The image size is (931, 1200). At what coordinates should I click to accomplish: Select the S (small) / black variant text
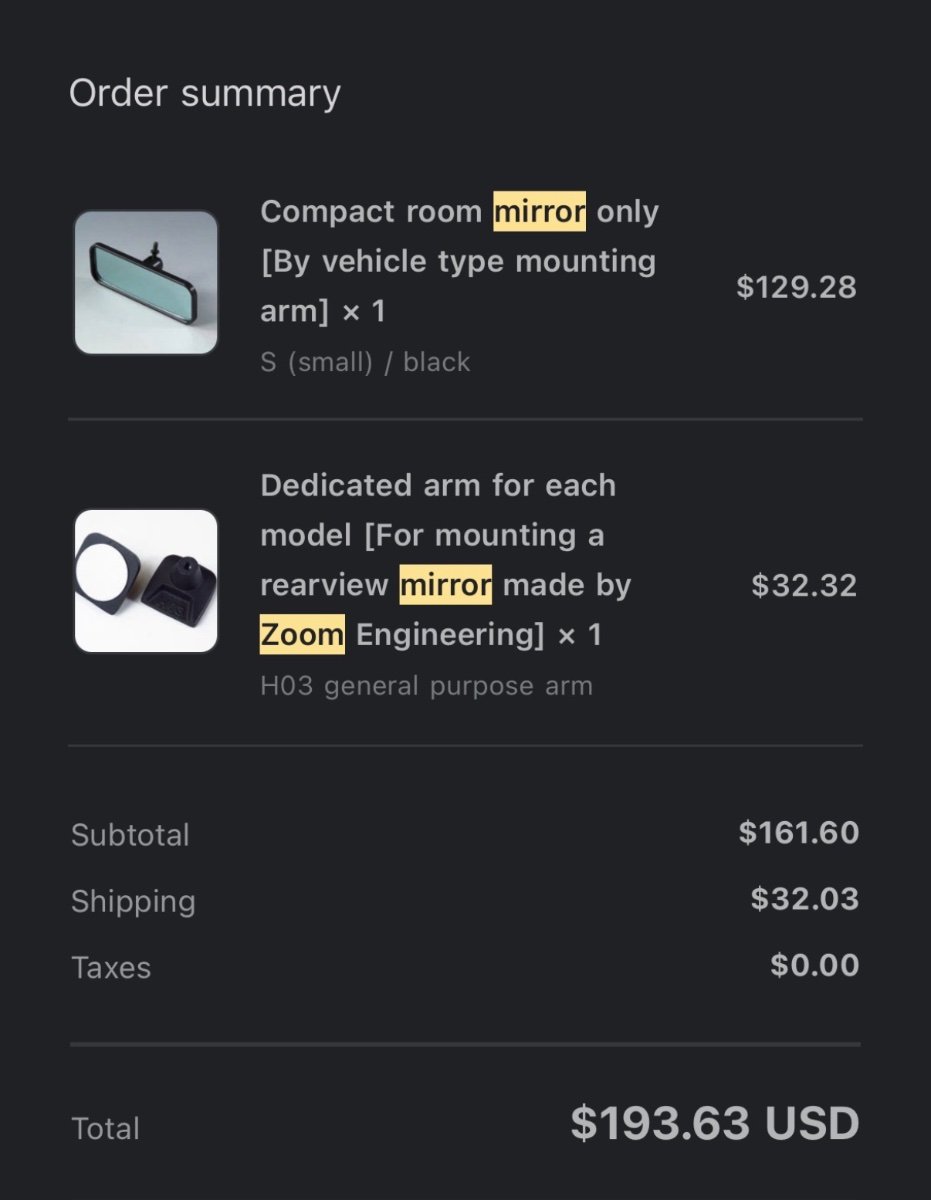(x=365, y=362)
